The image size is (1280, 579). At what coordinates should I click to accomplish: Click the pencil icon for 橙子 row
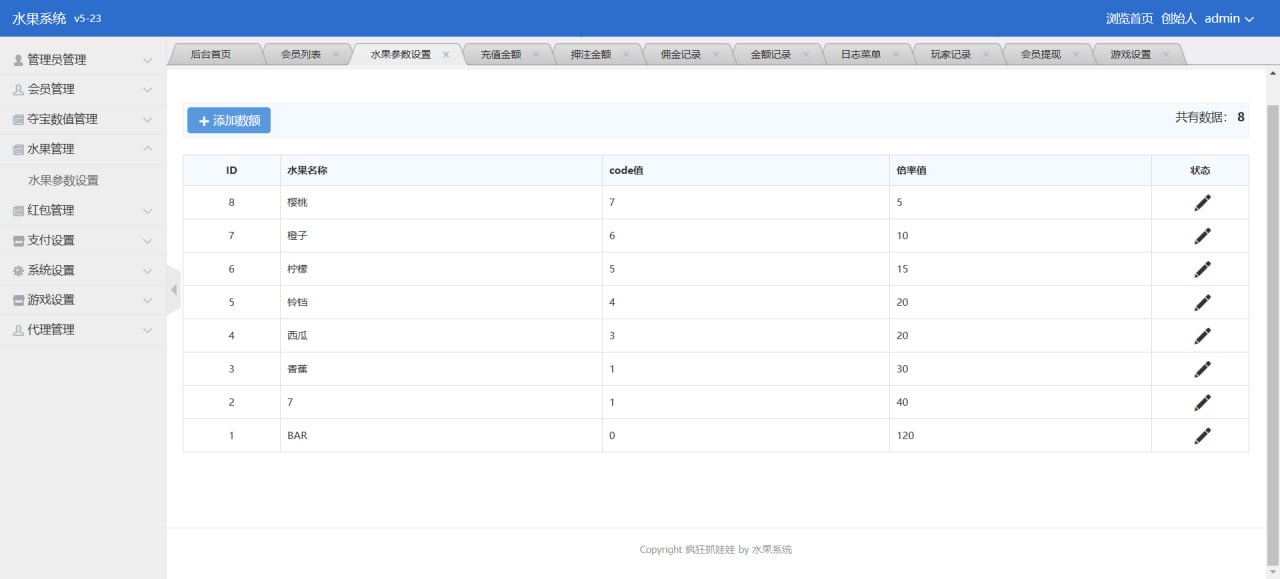tap(1202, 236)
